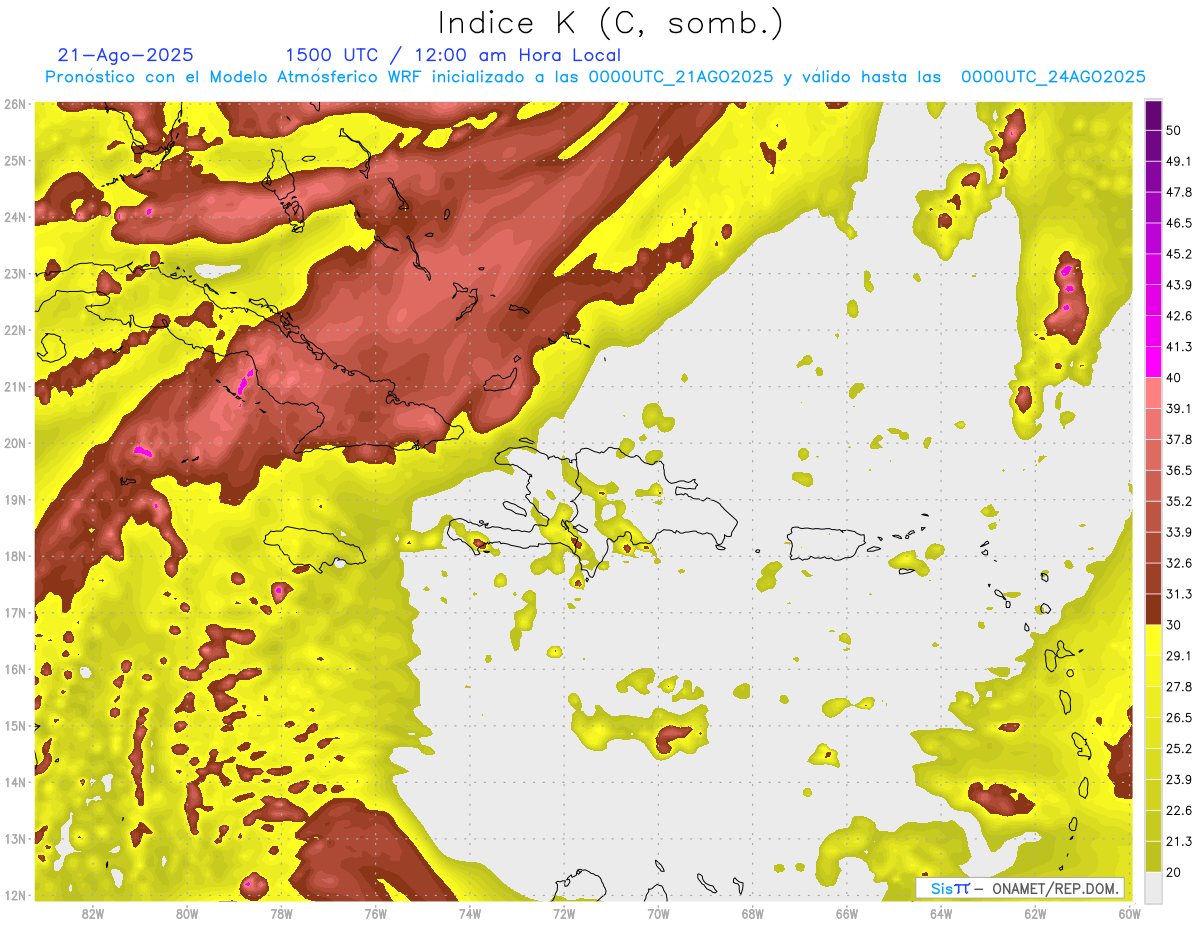Click the 49.1 value on the color scale

(1178, 161)
